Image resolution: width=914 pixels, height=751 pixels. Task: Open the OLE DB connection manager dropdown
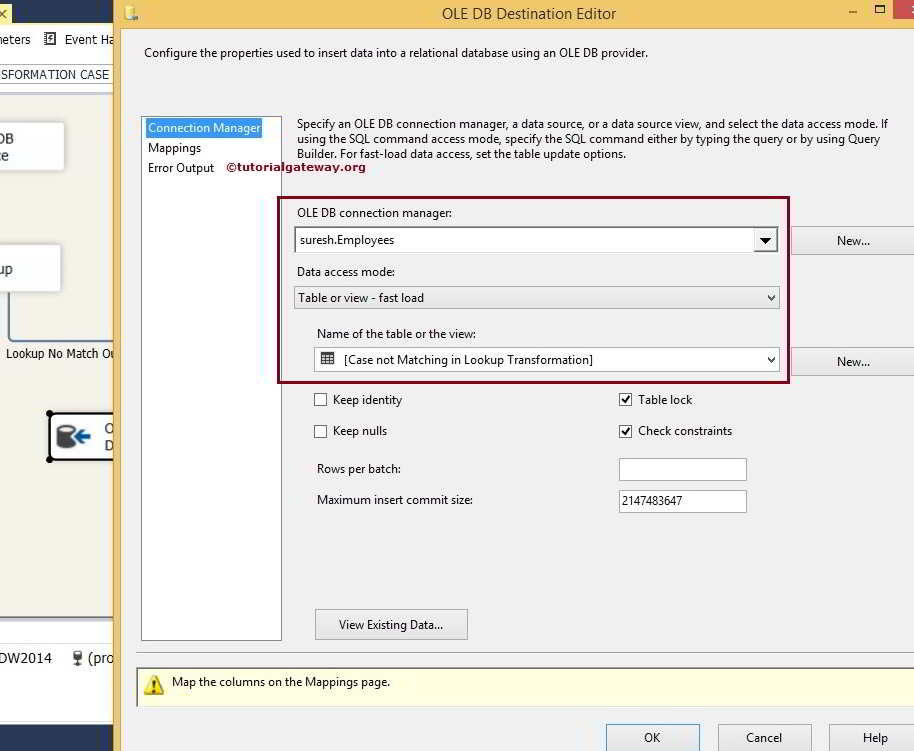tap(765, 240)
